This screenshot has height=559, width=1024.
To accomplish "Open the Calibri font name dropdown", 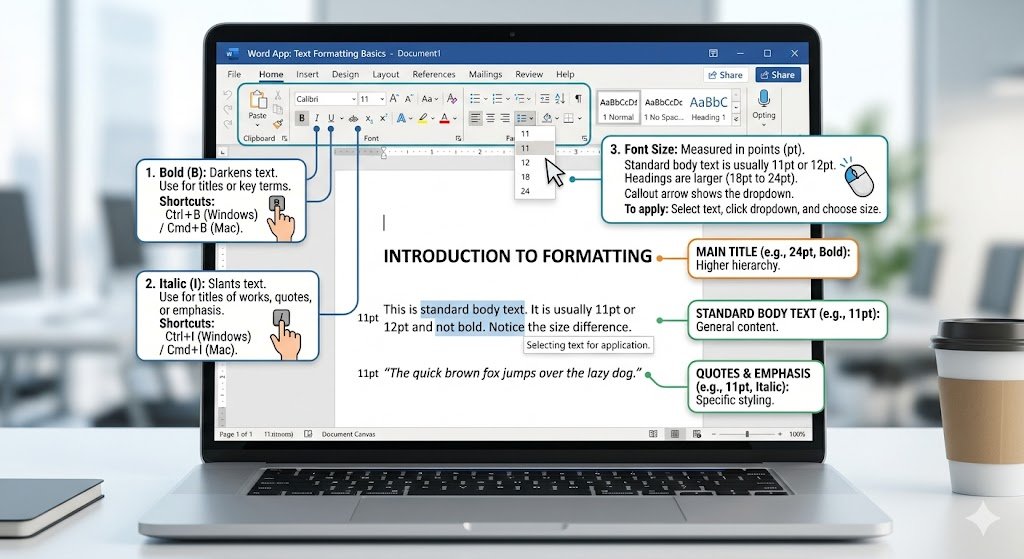I will [354, 99].
